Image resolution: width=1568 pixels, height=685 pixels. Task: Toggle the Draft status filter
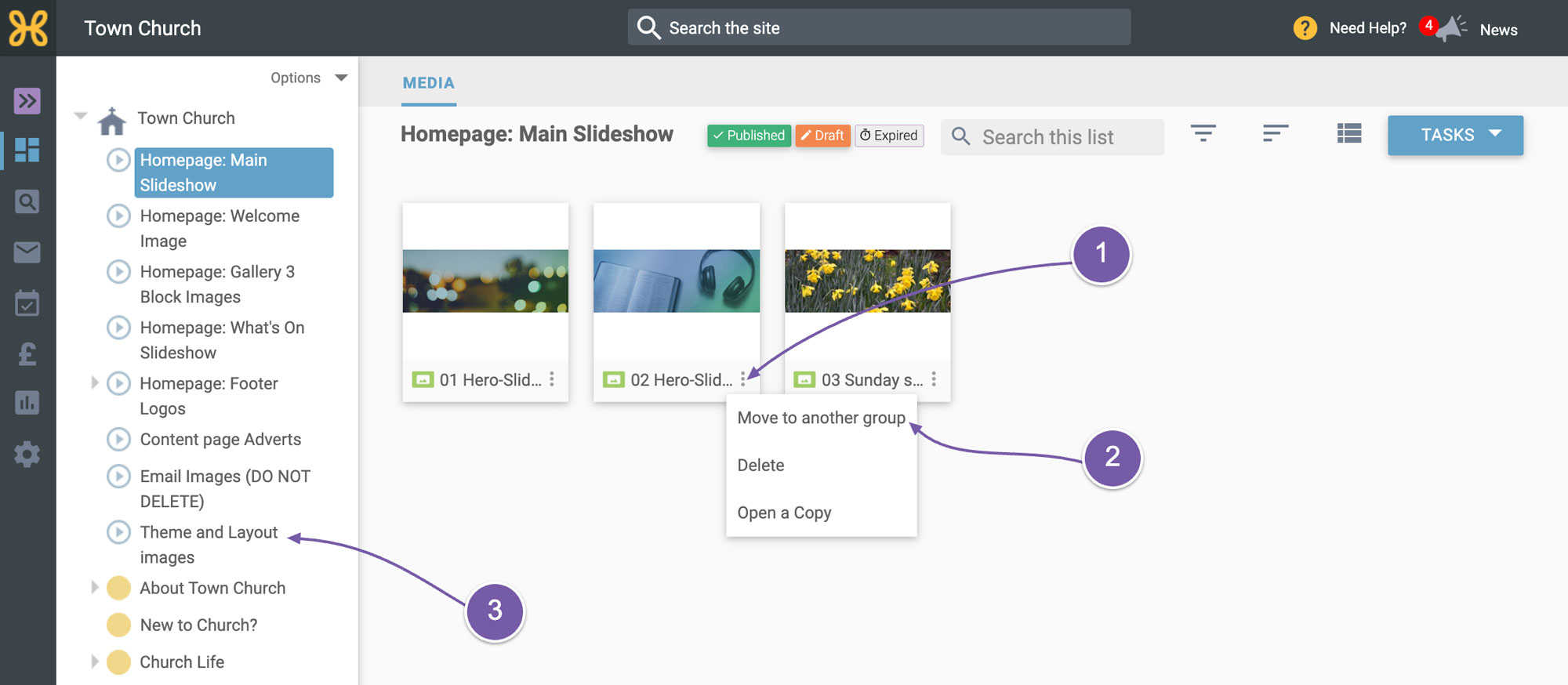(822, 136)
